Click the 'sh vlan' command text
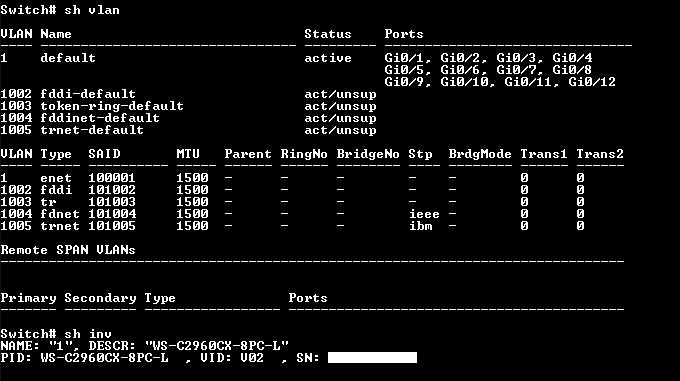 pyautogui.click(x=92, y=10)
